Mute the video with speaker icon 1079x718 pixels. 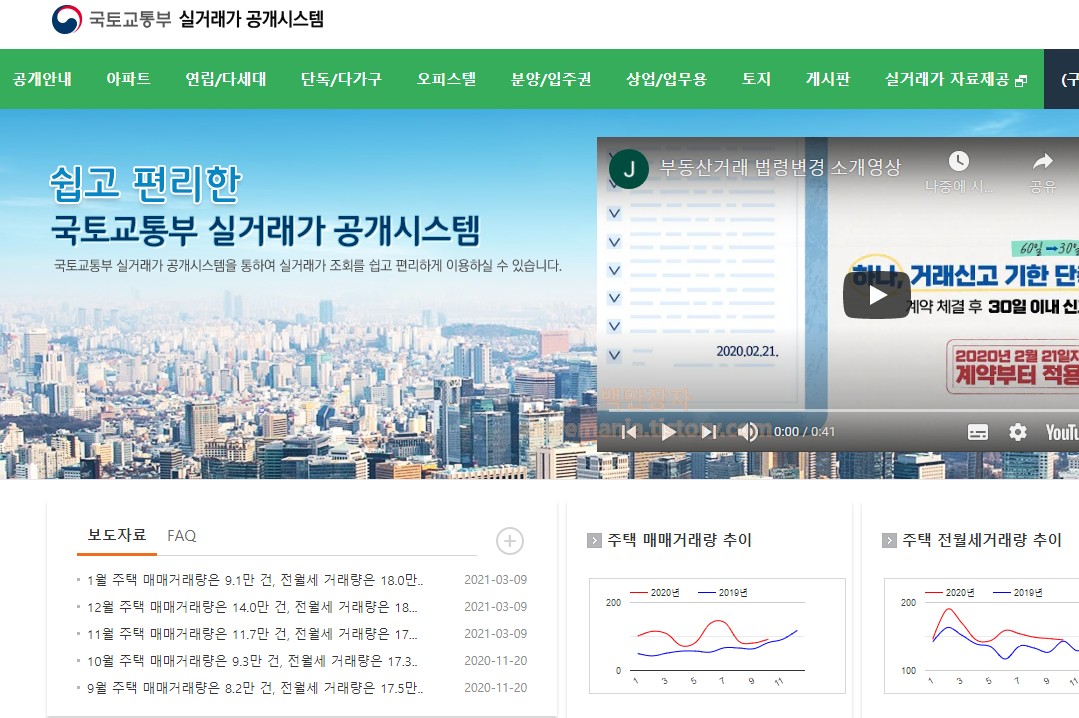point(748,432)
